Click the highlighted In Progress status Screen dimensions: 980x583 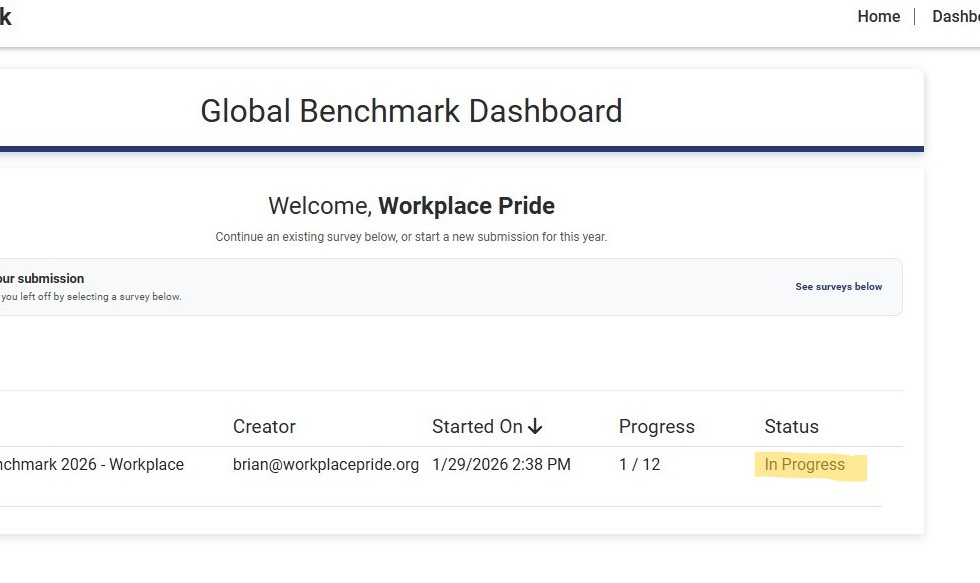[x=805, y=465]
